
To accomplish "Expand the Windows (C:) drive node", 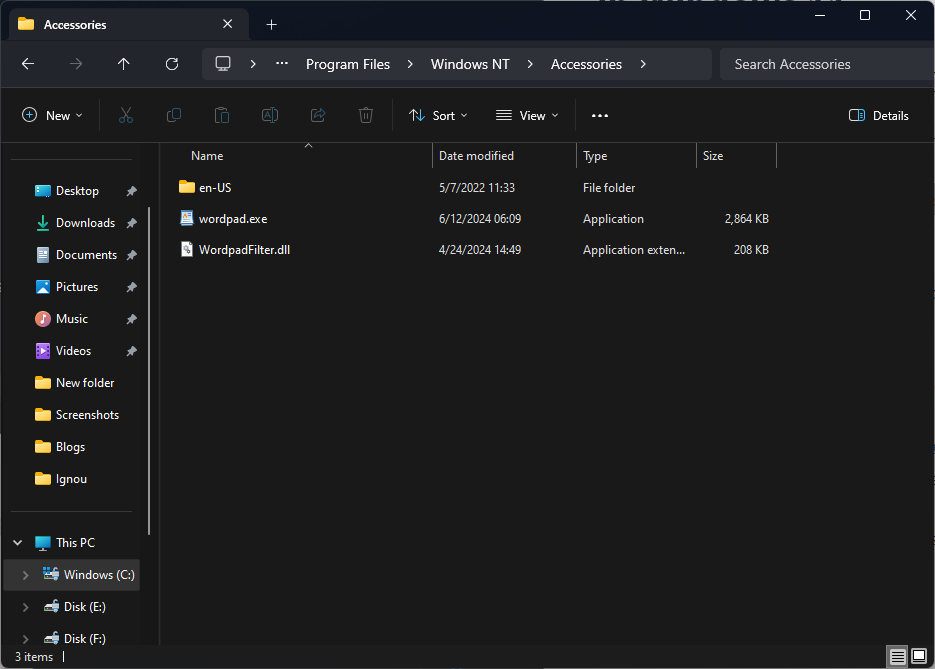I will [x=25, y=575].
